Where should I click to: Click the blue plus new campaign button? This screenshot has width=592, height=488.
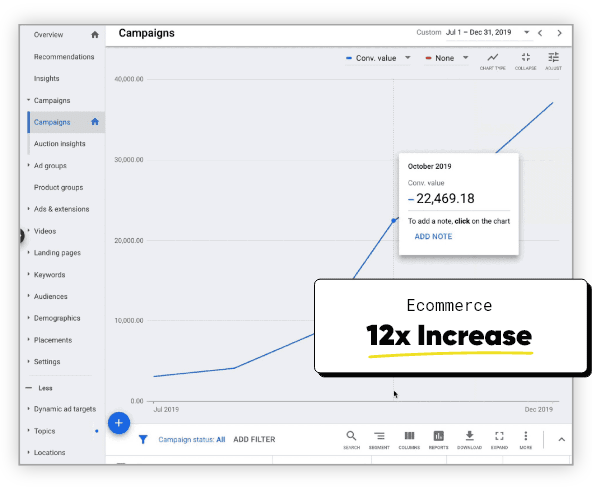(119, 423)
